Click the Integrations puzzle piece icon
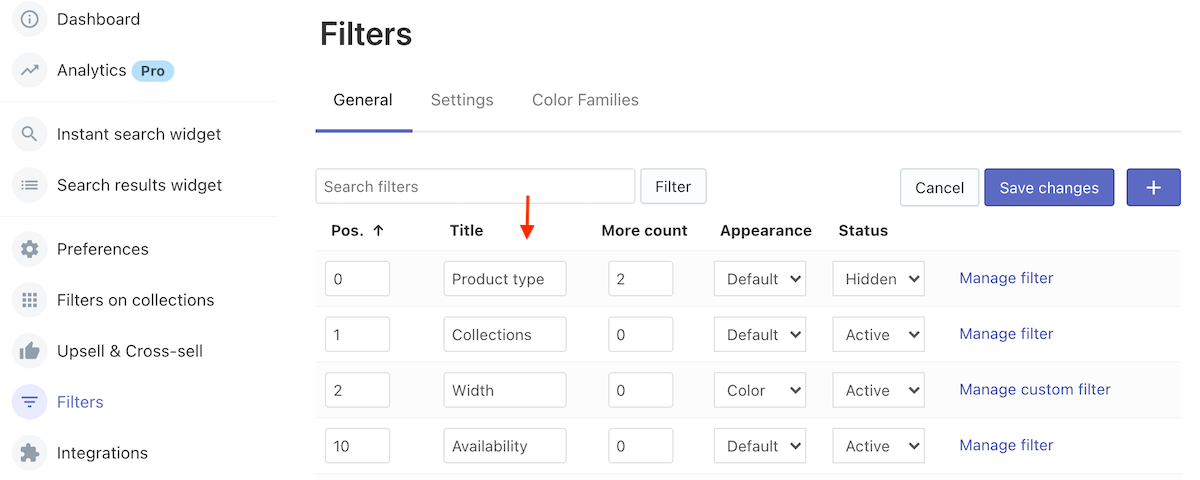 click(x=30, y=453)
